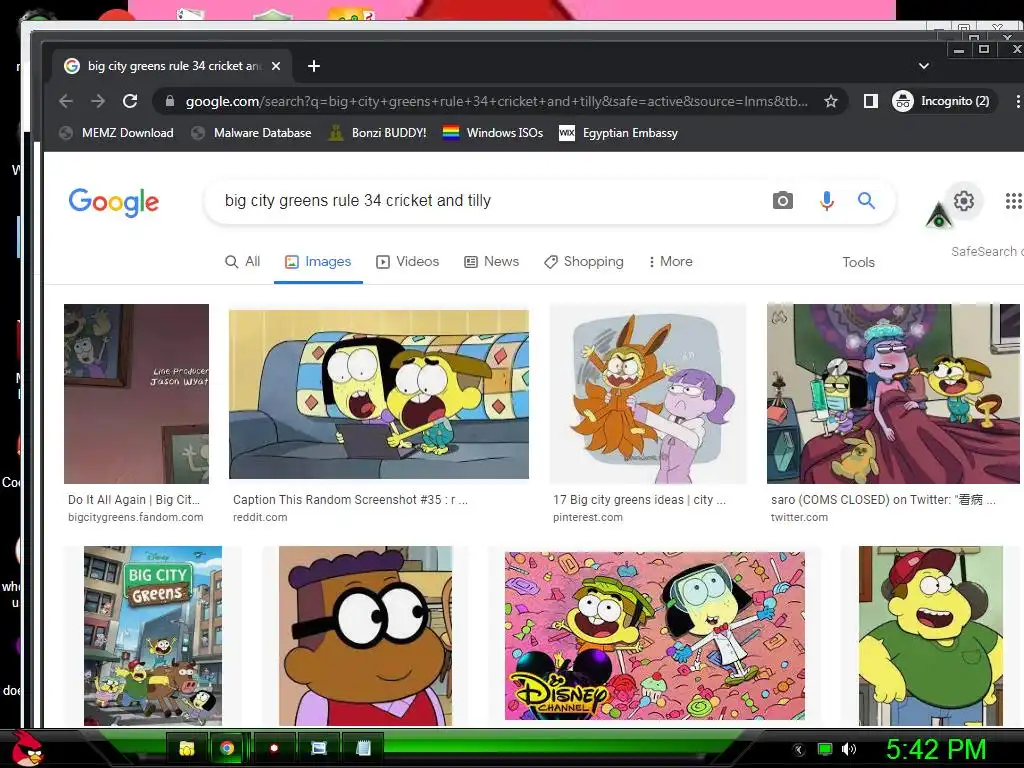Open the Disney Channel candy image thumbnail
The image size is (1024, 768).
pyautogui.click(x=654, y=635)
